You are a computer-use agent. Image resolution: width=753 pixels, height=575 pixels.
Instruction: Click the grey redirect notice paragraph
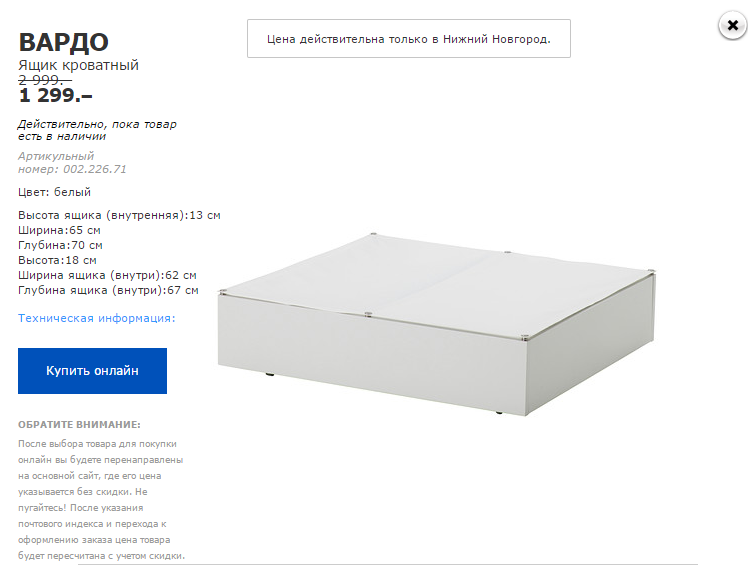pyautogui.click(x=102, y=499)
